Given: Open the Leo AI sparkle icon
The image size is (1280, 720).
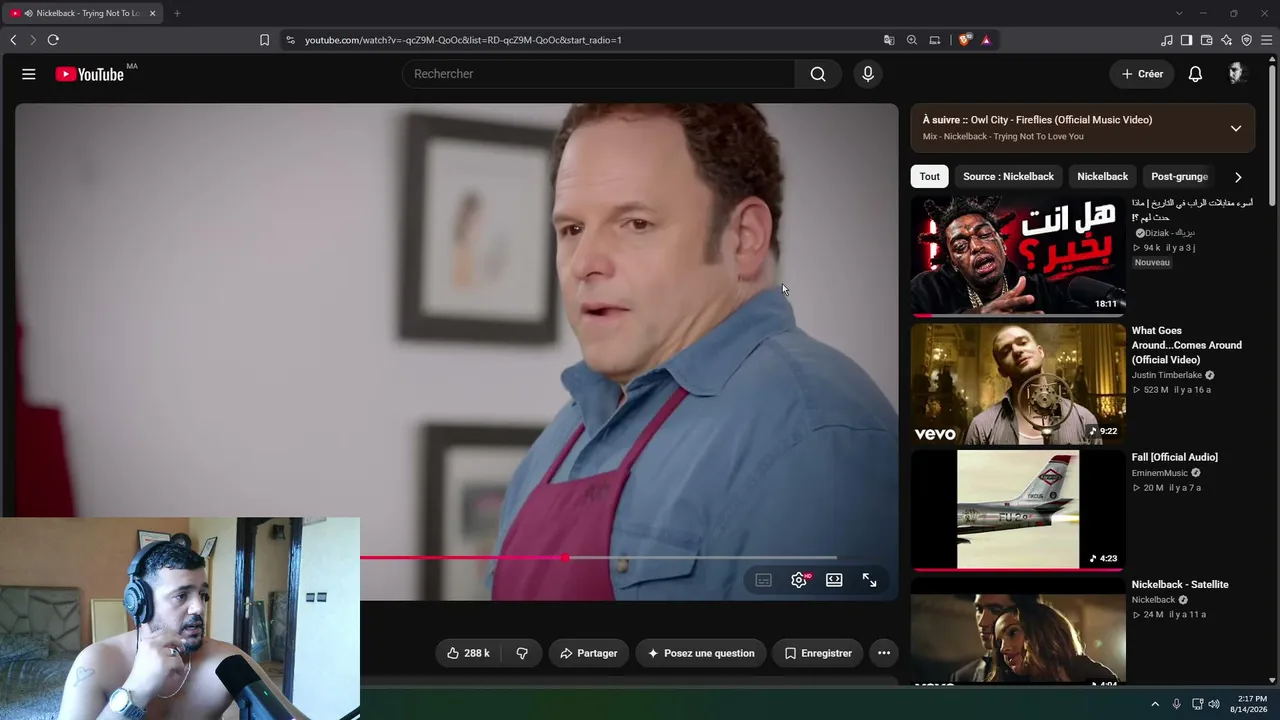Looking at the screenshot, I should tap(1226, 40).
